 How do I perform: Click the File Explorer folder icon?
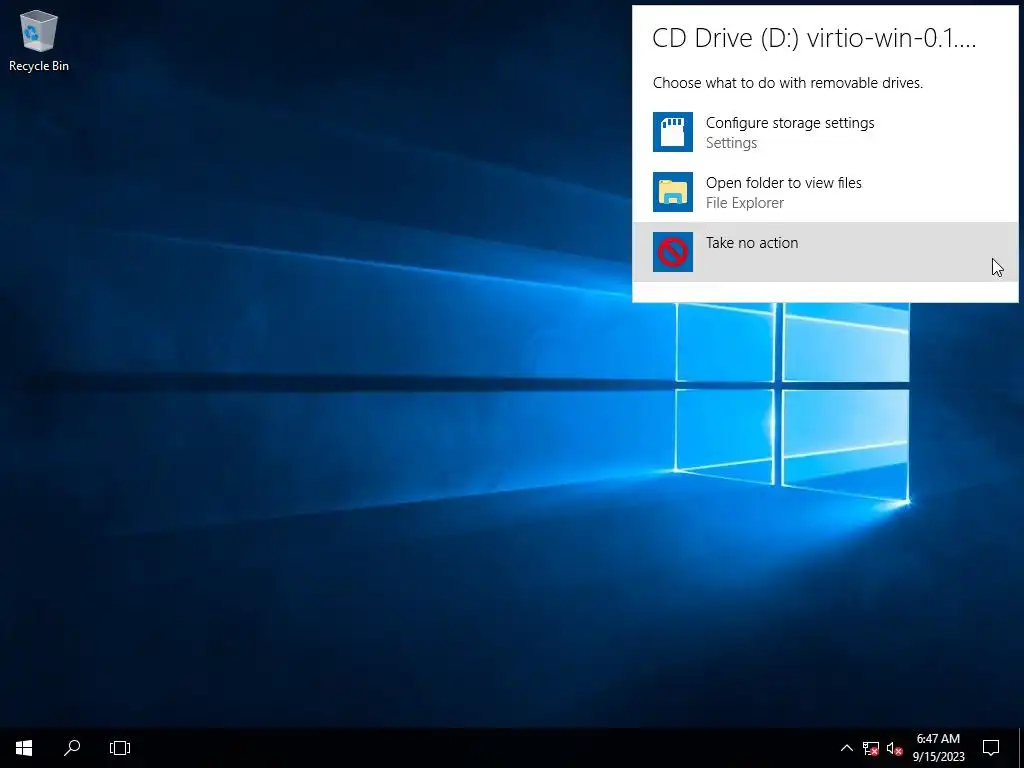pyautogui.click(x=673, y=192)
